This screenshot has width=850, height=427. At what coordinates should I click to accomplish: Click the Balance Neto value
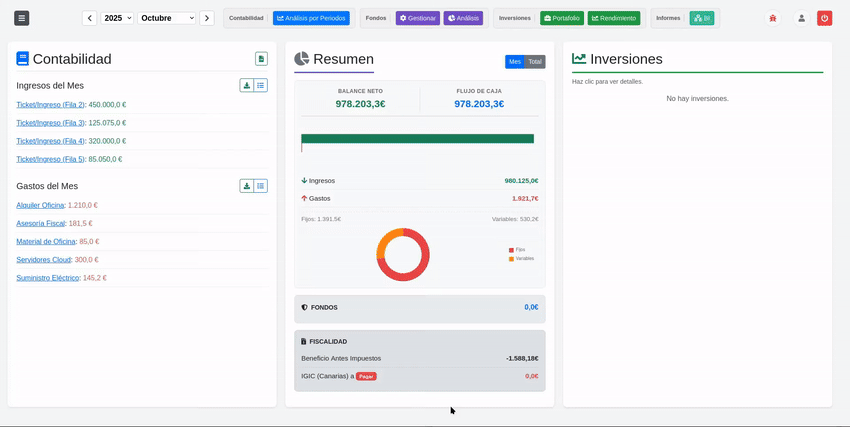click(x=360, y=104)
